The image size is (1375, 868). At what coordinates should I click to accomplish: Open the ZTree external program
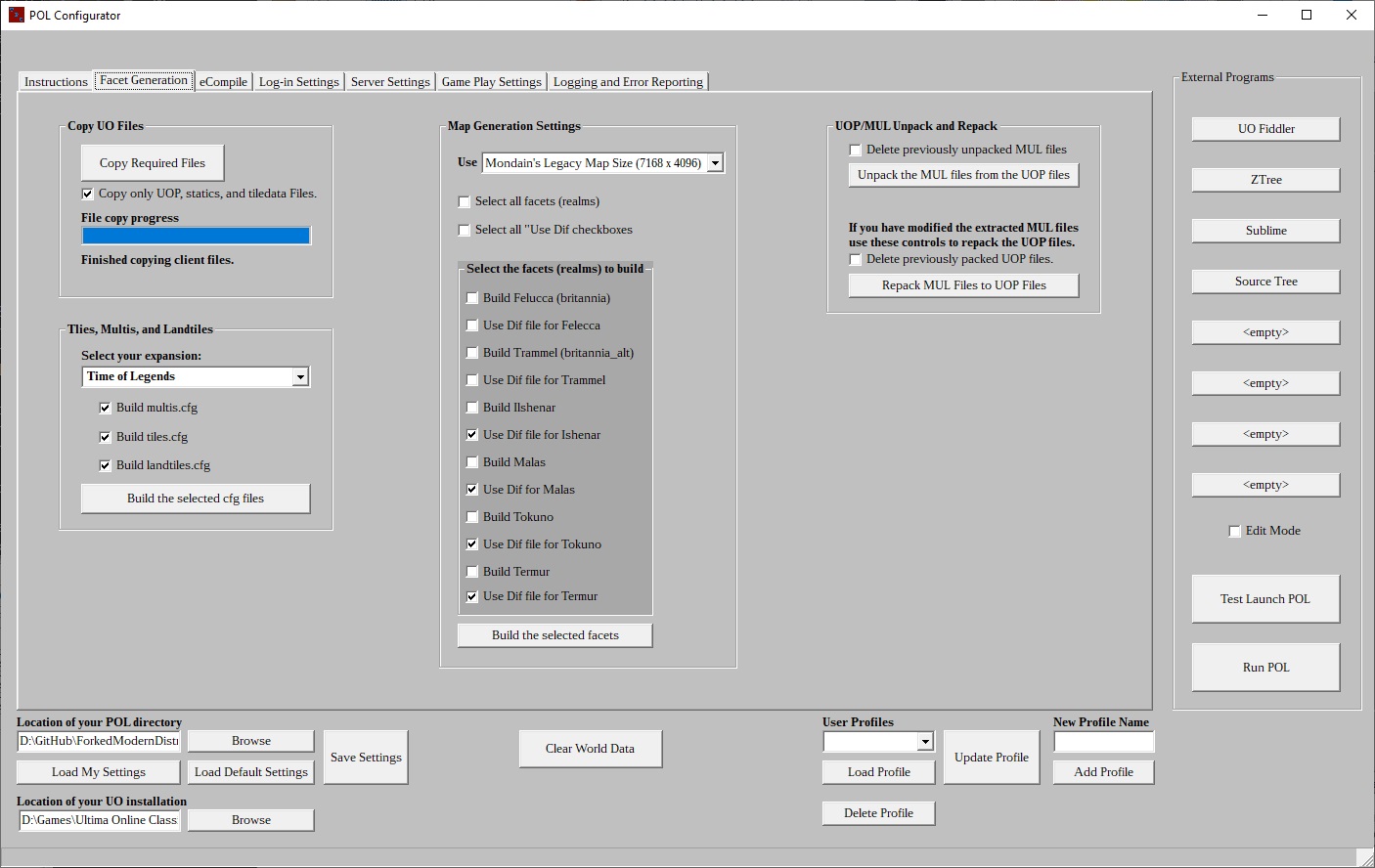click(x=1265, y=180)
